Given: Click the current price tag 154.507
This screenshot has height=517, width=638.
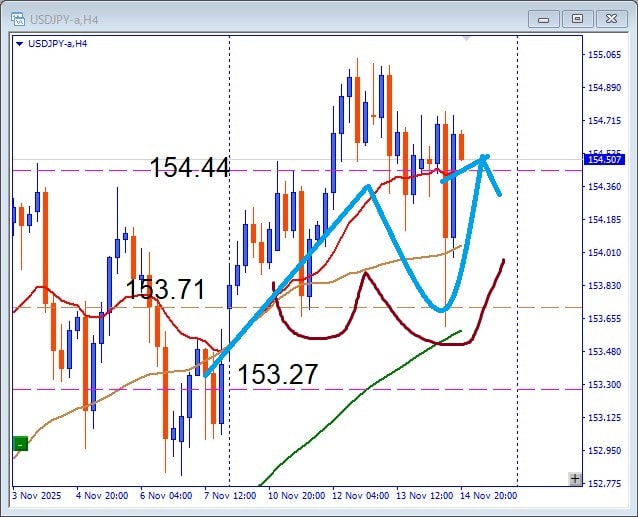Looking at the screenshot, I should [607, 160].
